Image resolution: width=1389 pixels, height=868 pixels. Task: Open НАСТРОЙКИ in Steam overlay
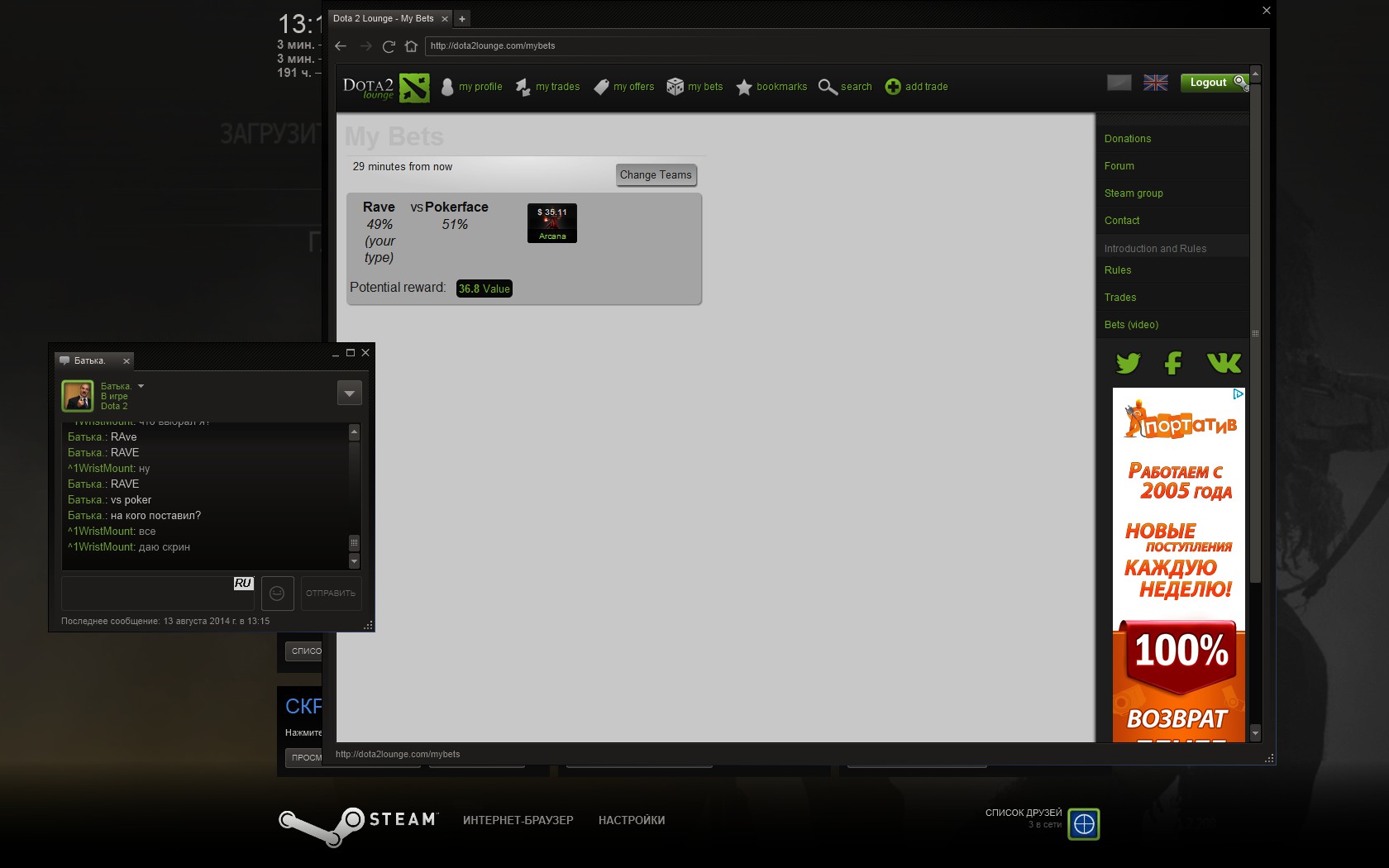point(632,820)
